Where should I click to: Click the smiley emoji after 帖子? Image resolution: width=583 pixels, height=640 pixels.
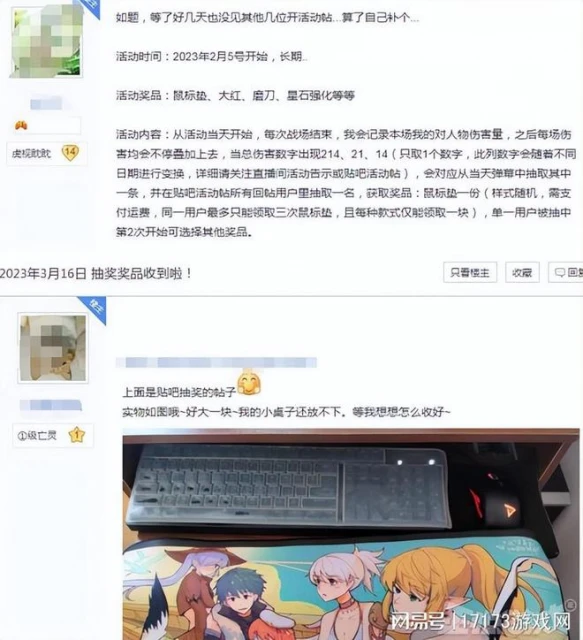point(249,383)
